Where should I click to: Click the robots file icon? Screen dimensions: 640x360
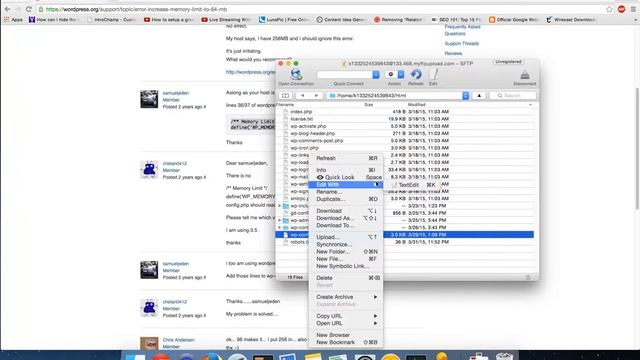[286, 242]
